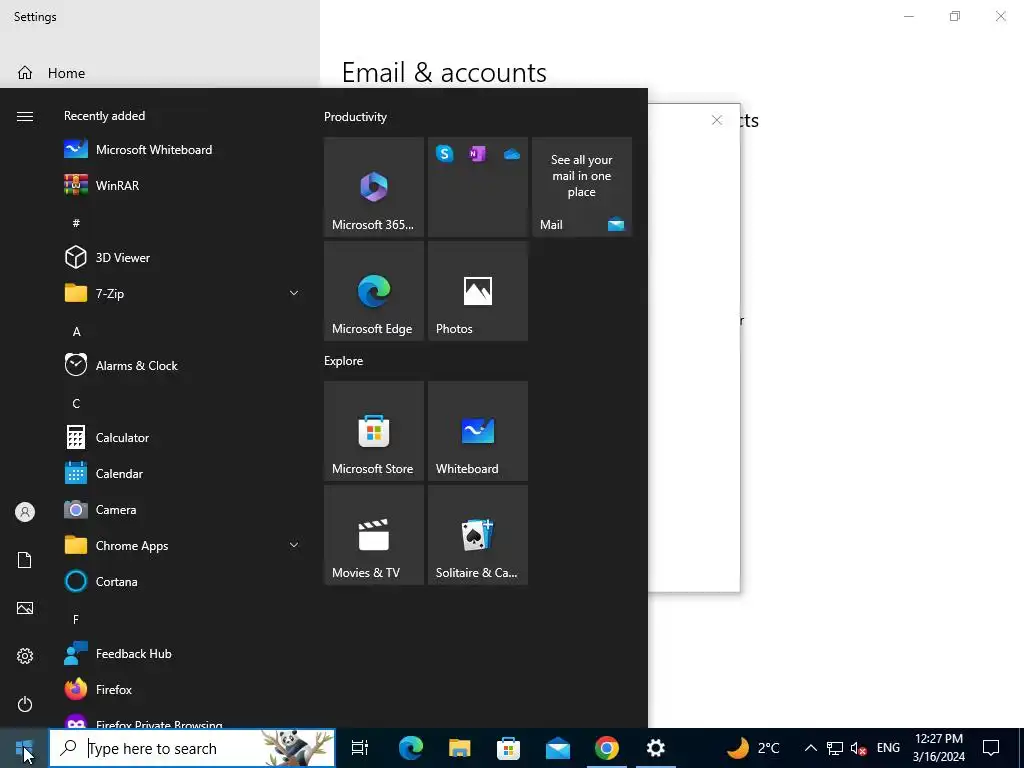This screenshot has width=1024, height=768.
Task: Jump to the # letter group
Action: pos(76,223)
